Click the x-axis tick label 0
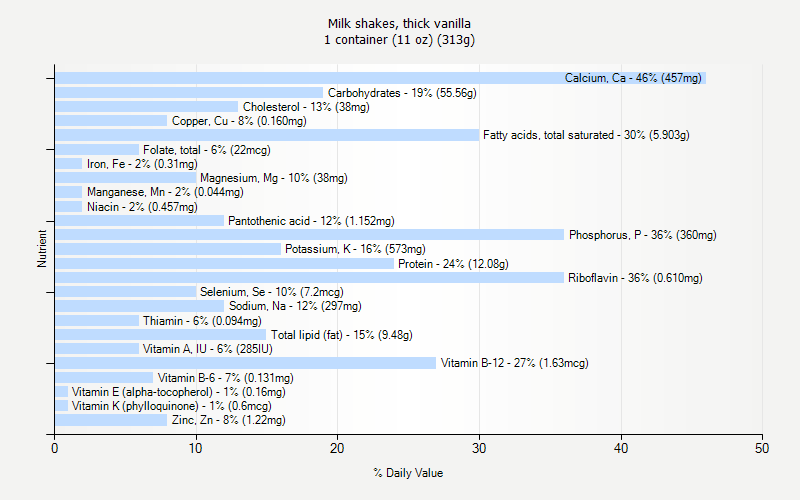This screenshot has width=800, height=500. coord(55,448)
